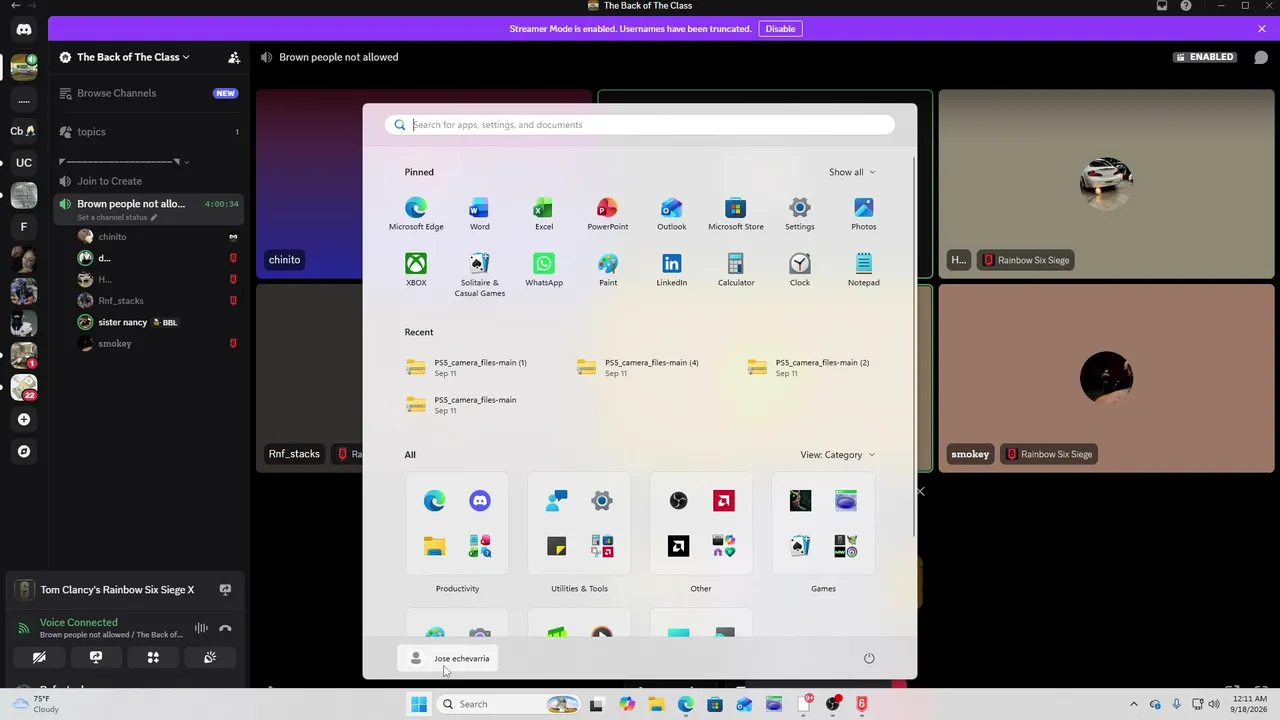Viewport: 1280px width, 720px height.
Task: Open the Photos app
Action: coord(863,214)
